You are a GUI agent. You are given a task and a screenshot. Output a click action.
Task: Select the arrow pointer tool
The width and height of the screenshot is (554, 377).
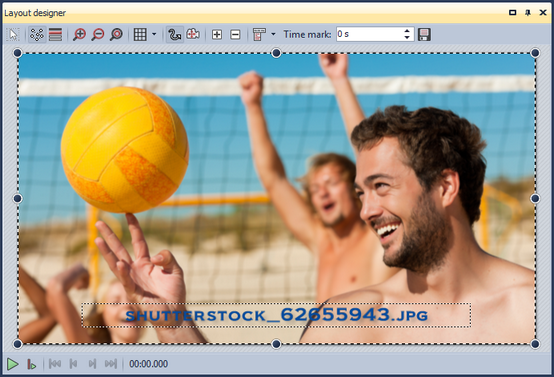[13, 34]
